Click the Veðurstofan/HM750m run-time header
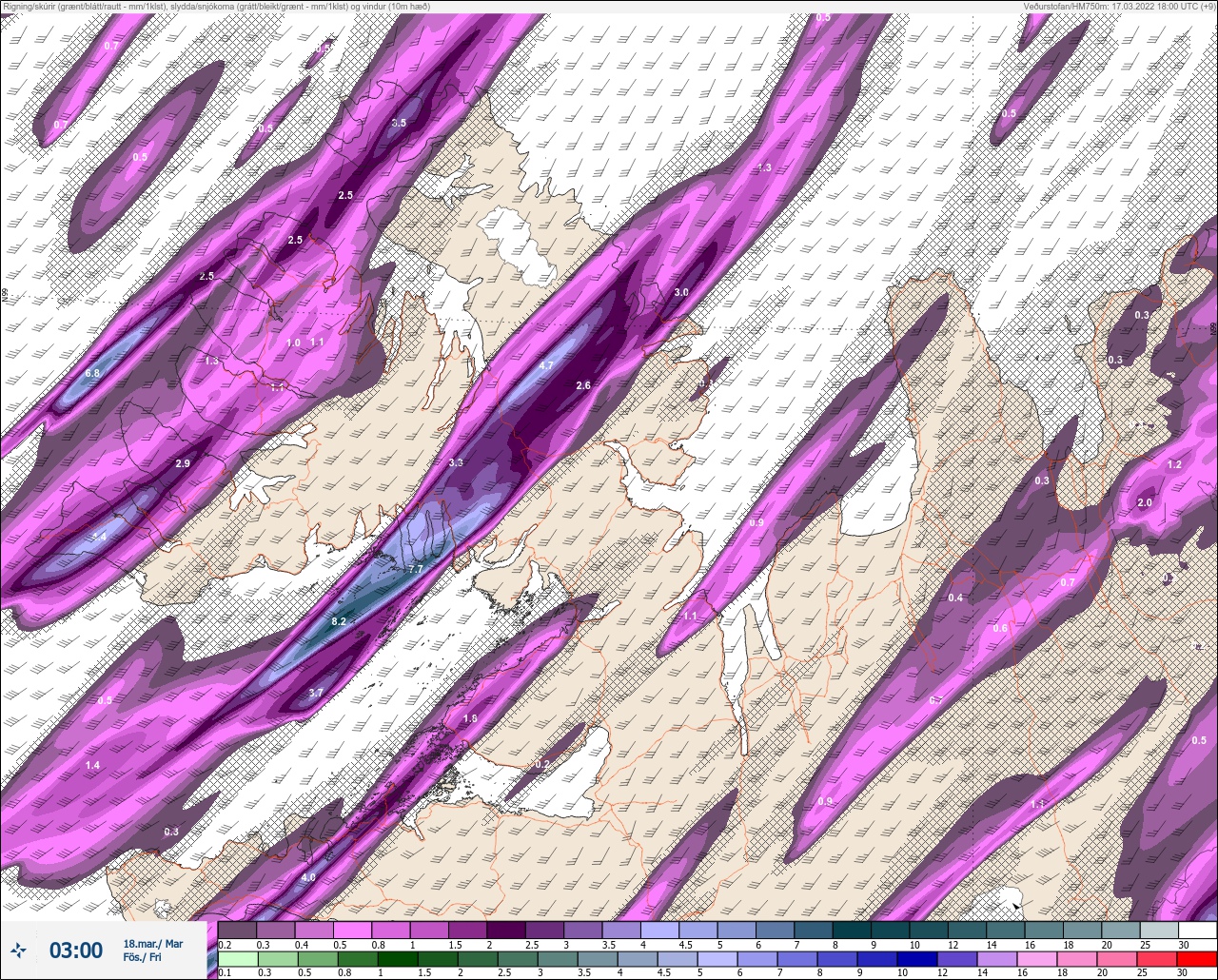The width and height of the screenshot is (1218, 980). click(1120, 6)
